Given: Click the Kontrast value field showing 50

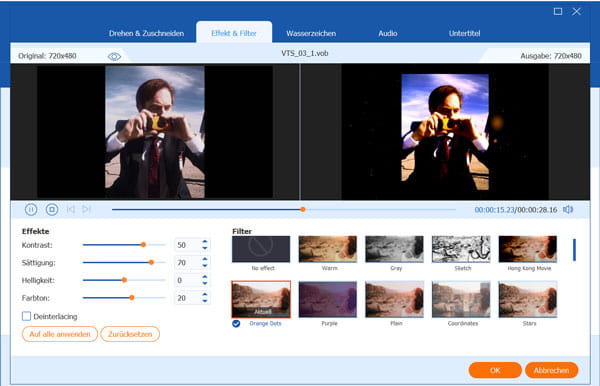Looking at the screenshot, I should click(188, 245).
